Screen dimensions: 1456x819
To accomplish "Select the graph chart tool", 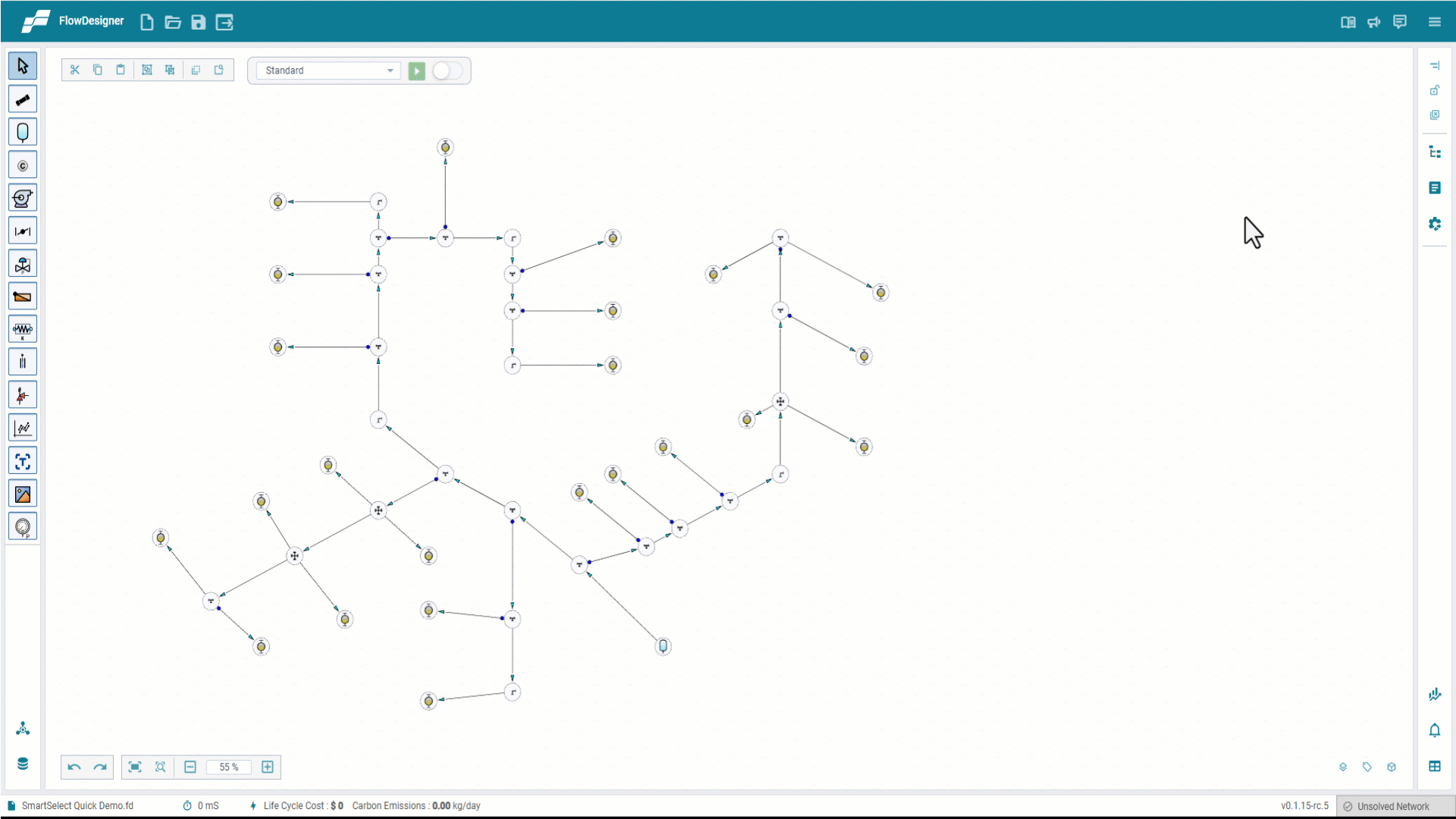I will [23, 428].
